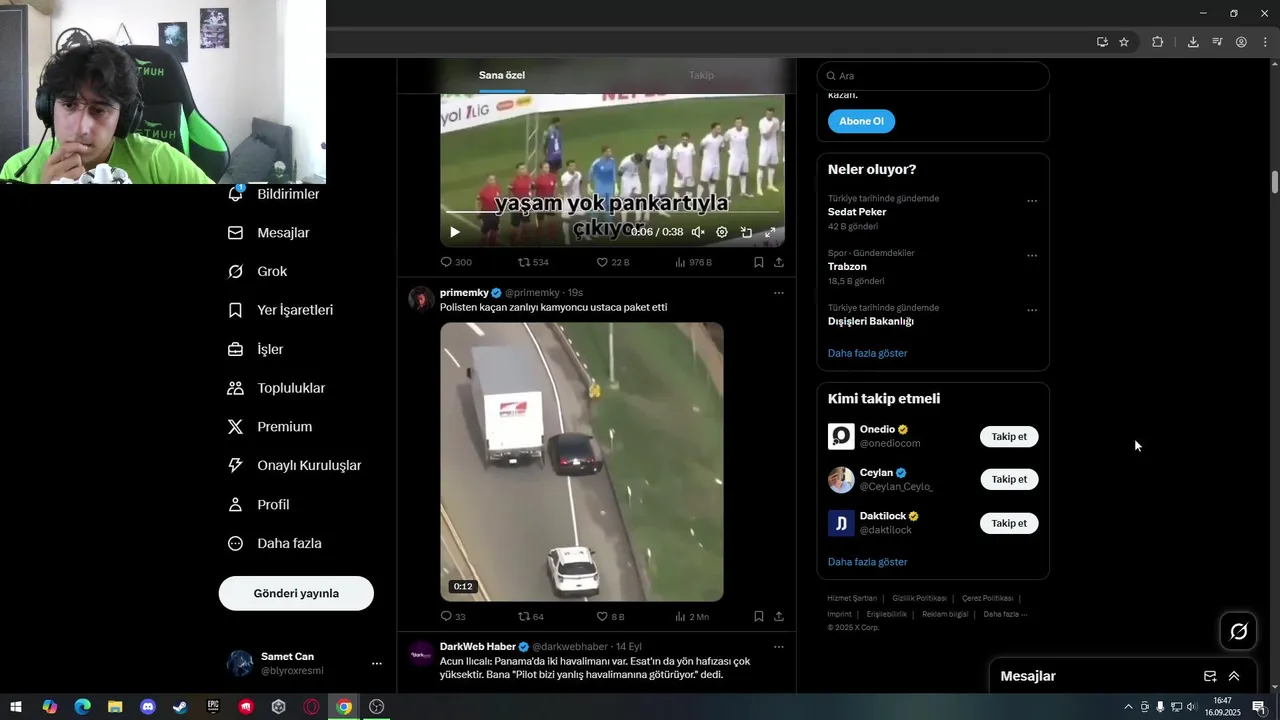View analytics of primemky post (2 Mn)
Image resolution: width=1280 pixels, height=720 pixels.
pos(692,616)
